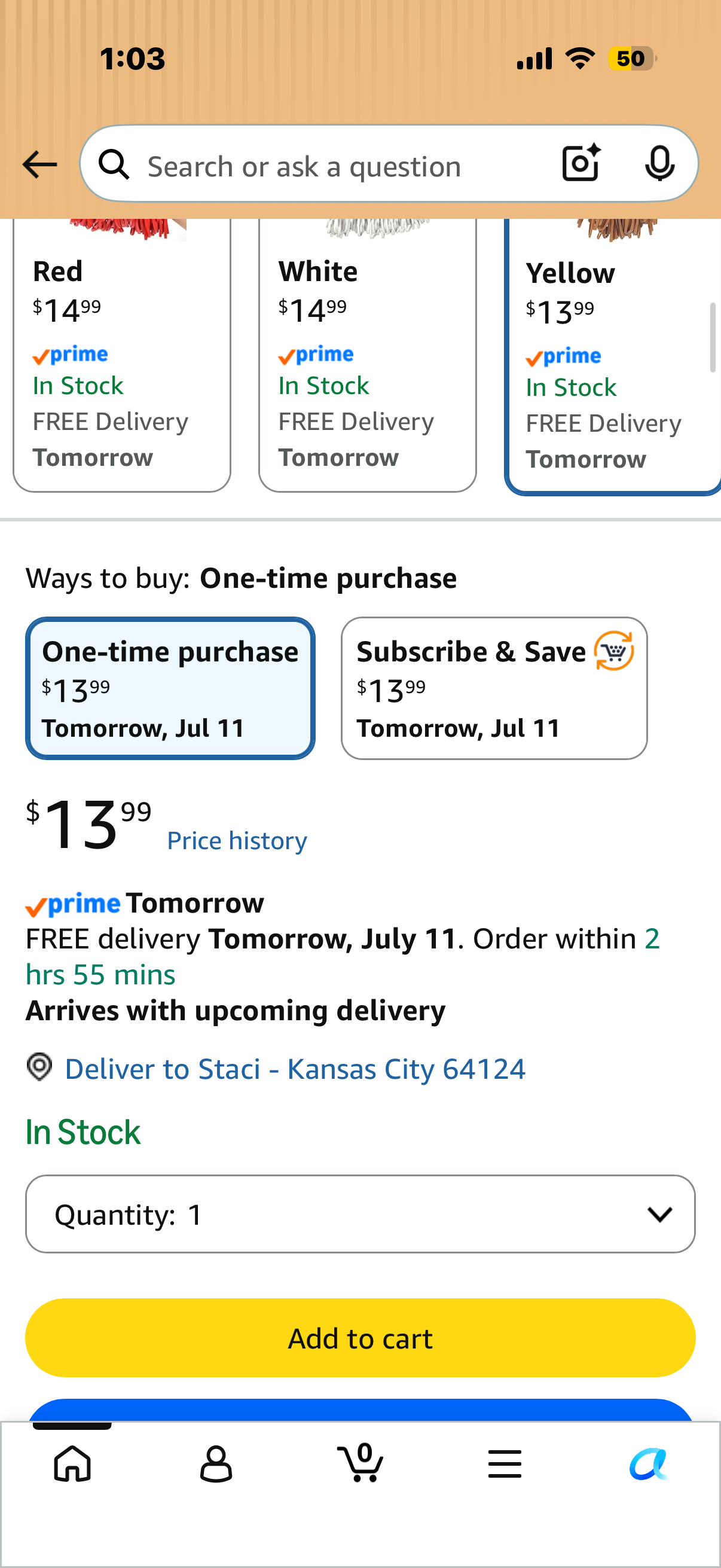Choose the Yellow color variant
The image size is (721, 1568).
[x=613, y=356]
